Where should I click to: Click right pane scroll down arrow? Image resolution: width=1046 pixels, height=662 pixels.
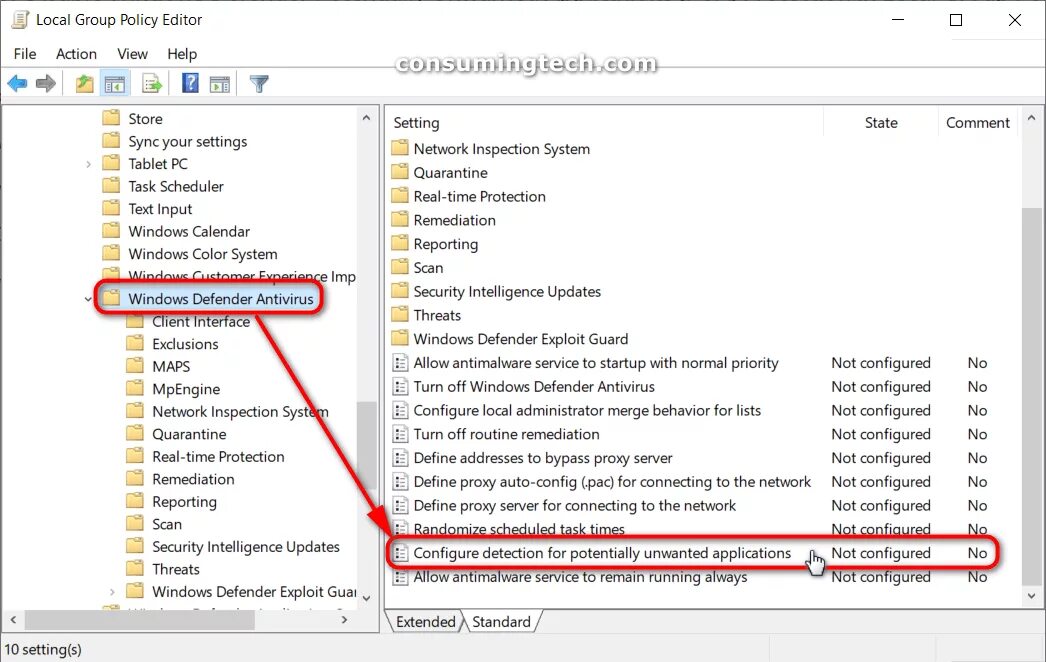pos(1031,596)
